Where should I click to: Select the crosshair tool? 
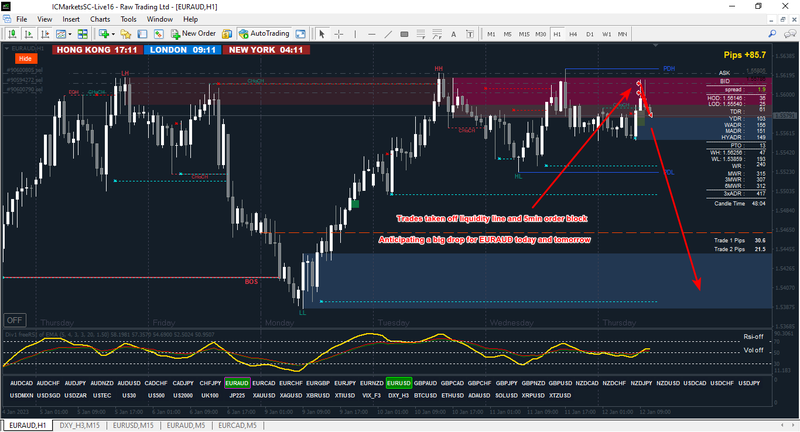click(338, 34)
